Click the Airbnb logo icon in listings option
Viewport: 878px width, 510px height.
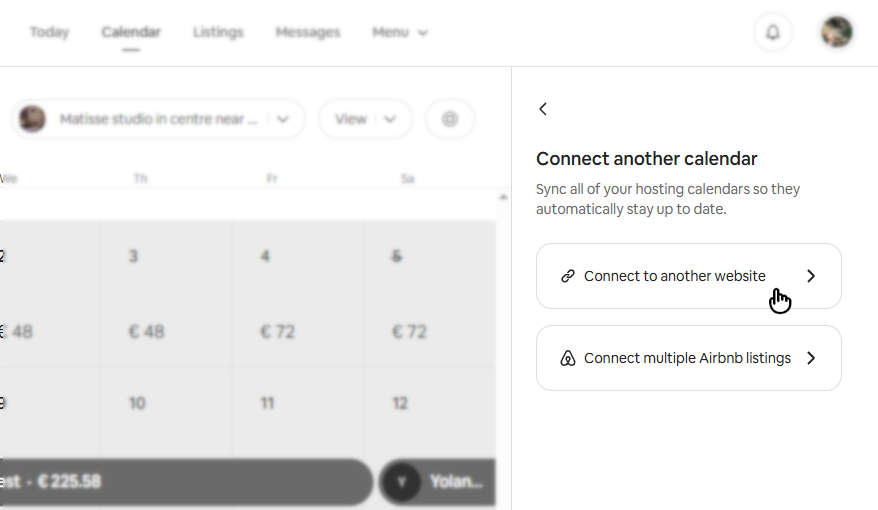tap(567, 358)
